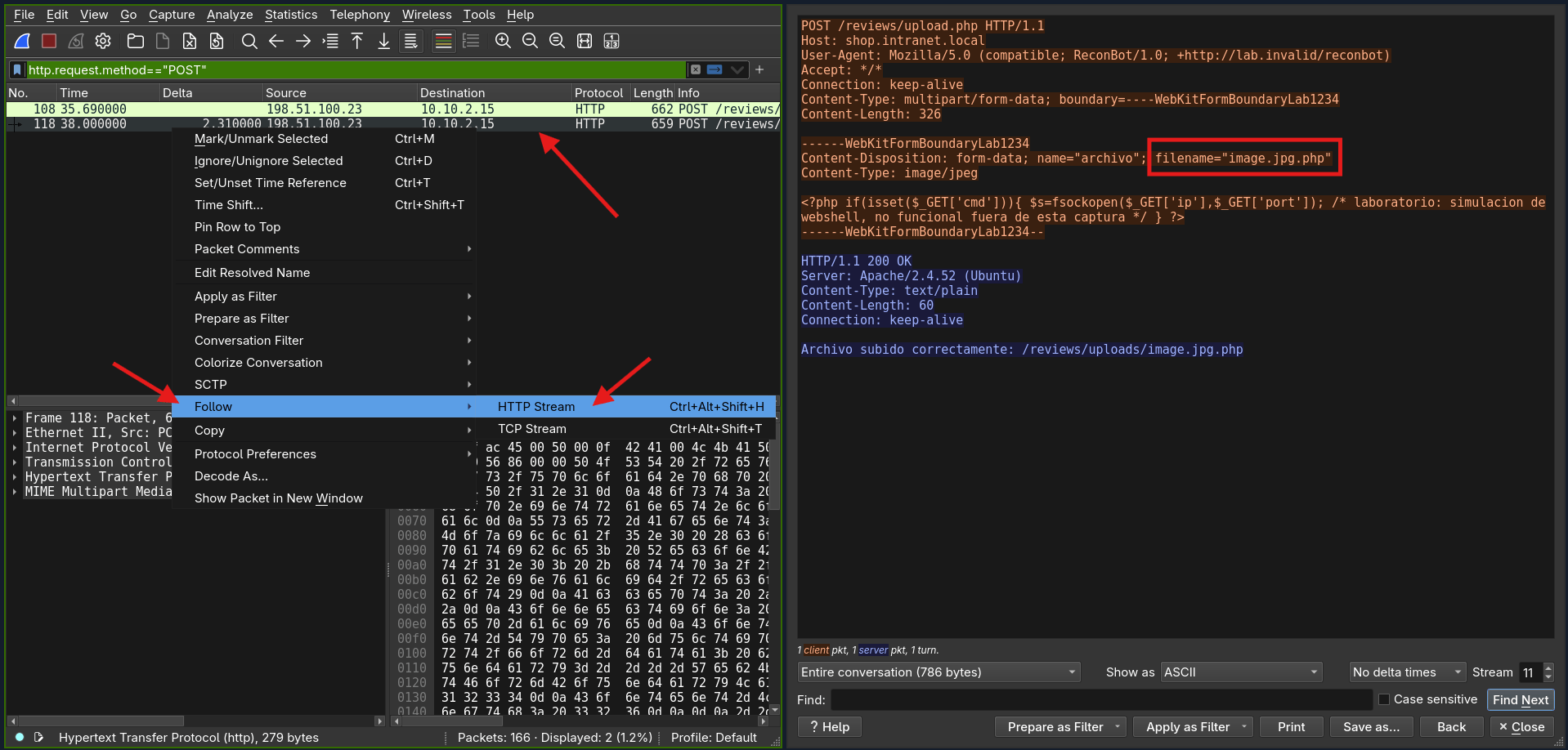
Task: Click the Back button in stream dialog
Action: pos(1452,727)
